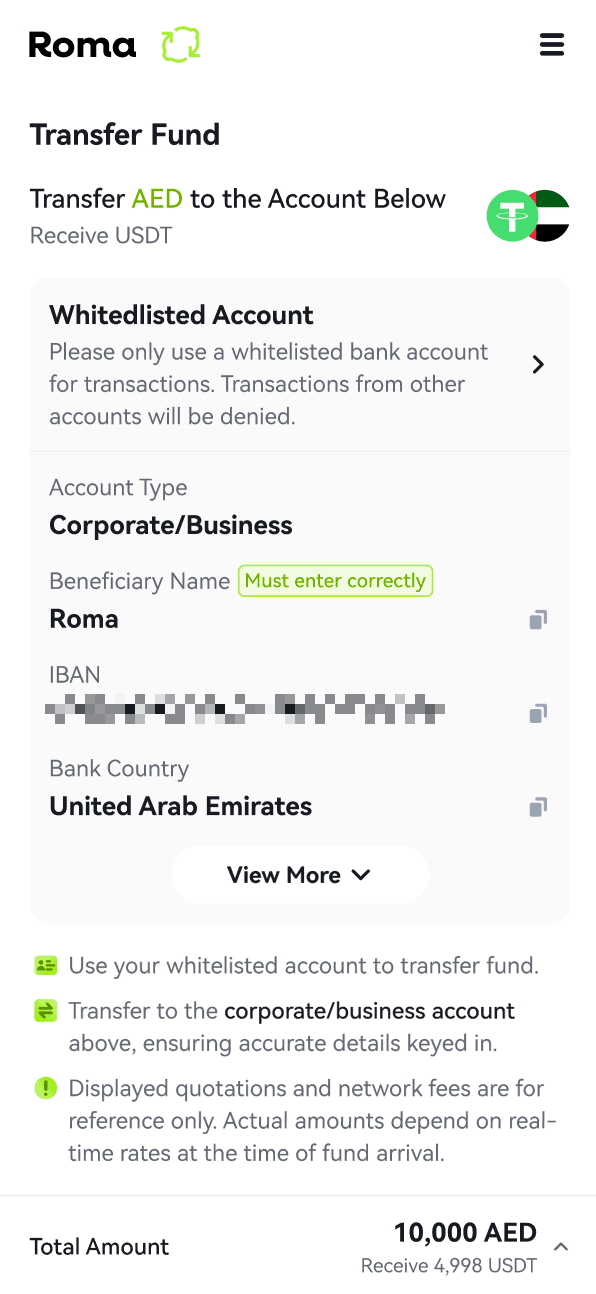The image size is (596, 1294).
Task: Open Whitelisted Account details arrow
Action: tap(538, 365)
